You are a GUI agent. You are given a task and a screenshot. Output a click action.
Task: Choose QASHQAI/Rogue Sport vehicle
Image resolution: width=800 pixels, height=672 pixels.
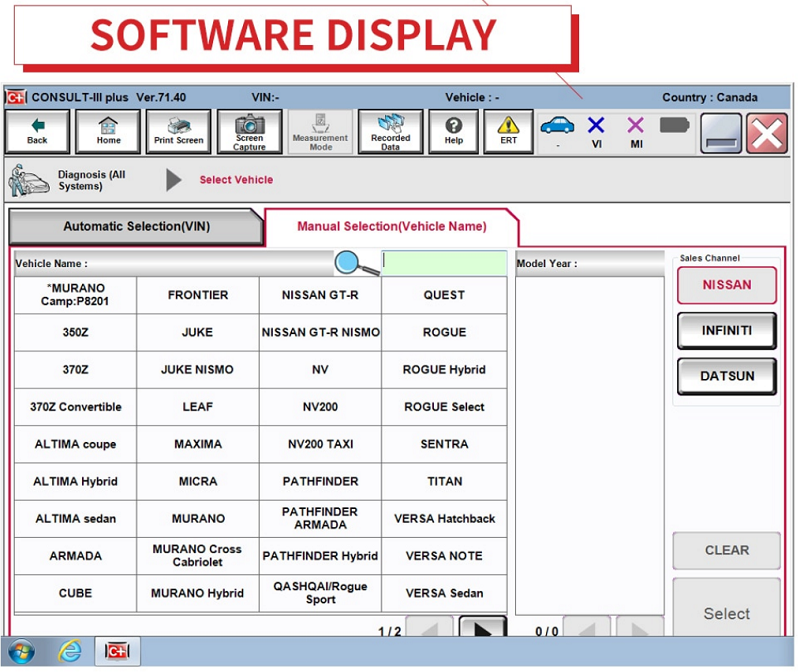320,593
